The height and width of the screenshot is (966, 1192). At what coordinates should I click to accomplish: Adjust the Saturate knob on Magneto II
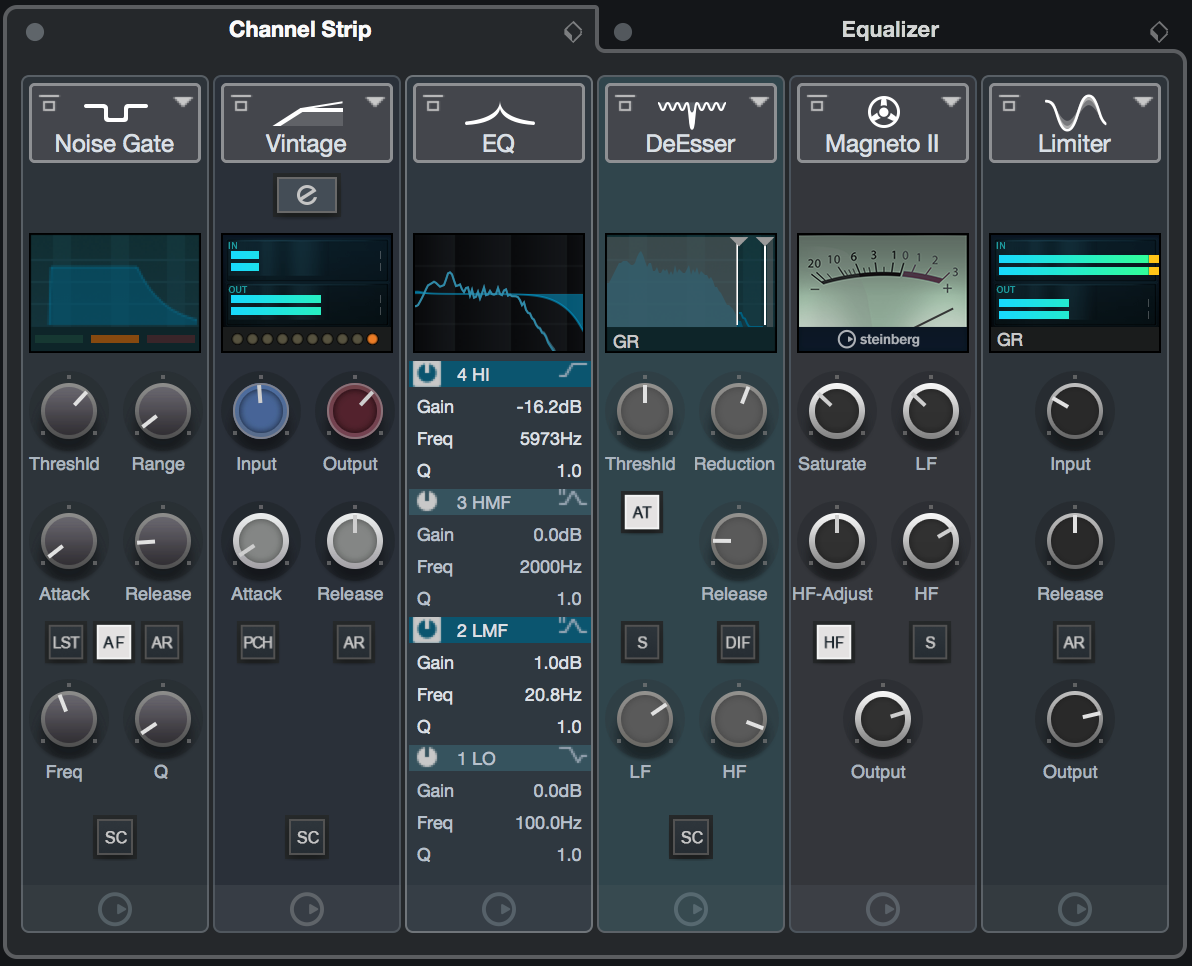pyautogui.click(x=836, y=410)
